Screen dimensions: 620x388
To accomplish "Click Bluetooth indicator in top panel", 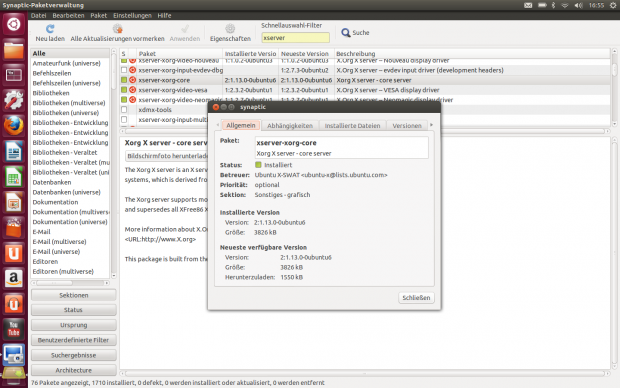I will pyautogui.click(x=553, y=5).
